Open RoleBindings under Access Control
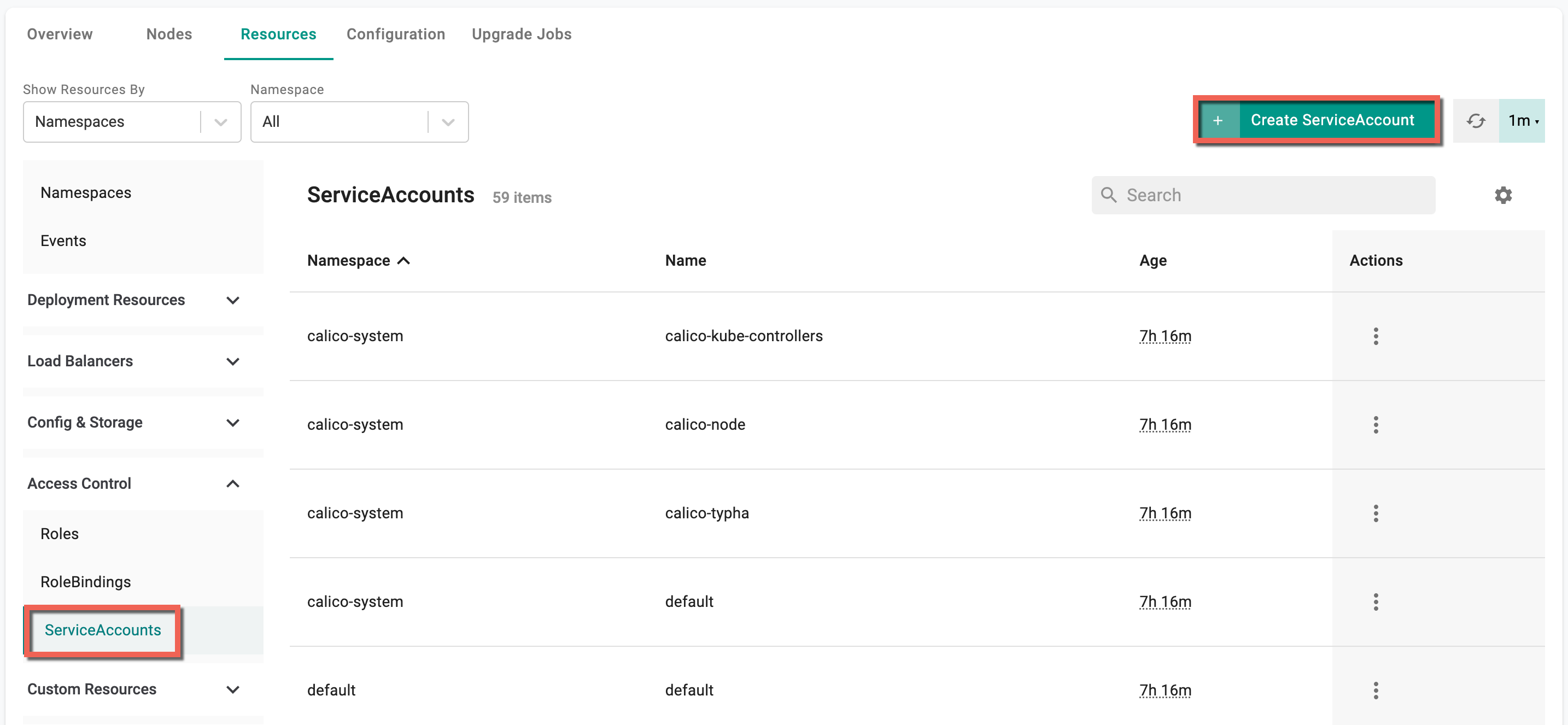Viewport: 1568px width, 725px height. [x=86, y=582]
